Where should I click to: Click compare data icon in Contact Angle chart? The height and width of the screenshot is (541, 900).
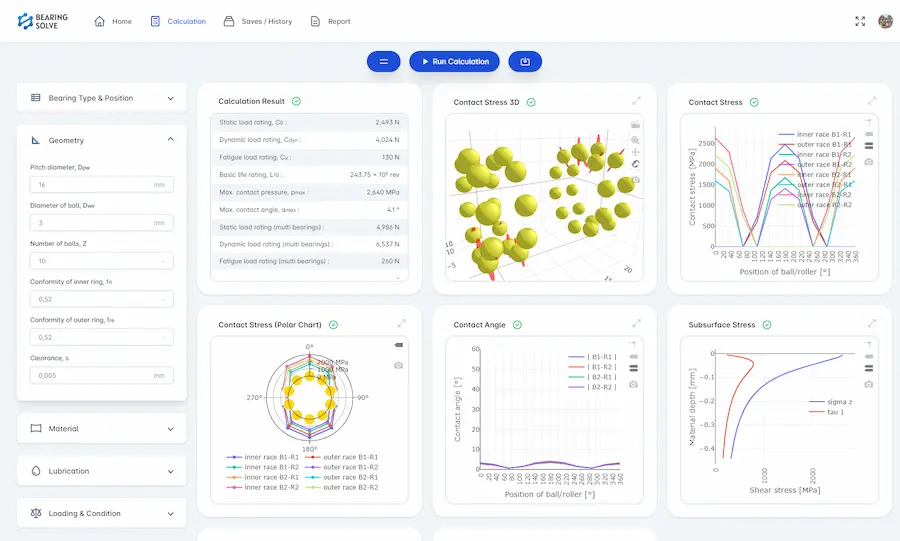[633, 368]
